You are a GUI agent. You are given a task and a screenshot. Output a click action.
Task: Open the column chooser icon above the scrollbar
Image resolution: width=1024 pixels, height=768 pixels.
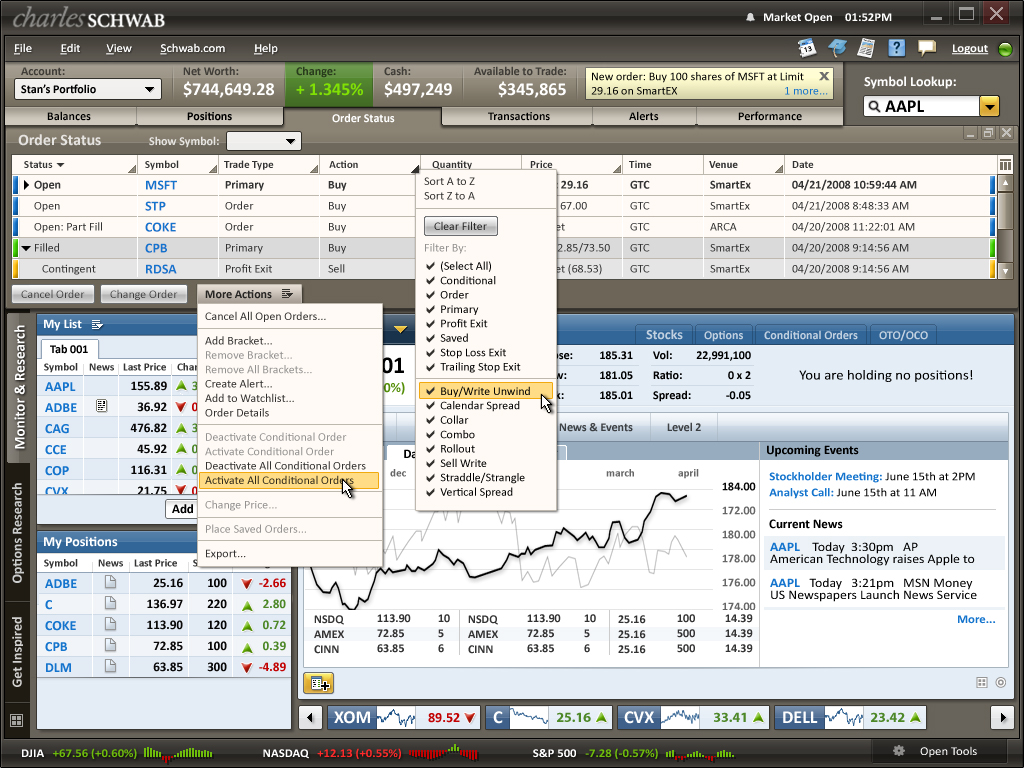(1005, 165)
